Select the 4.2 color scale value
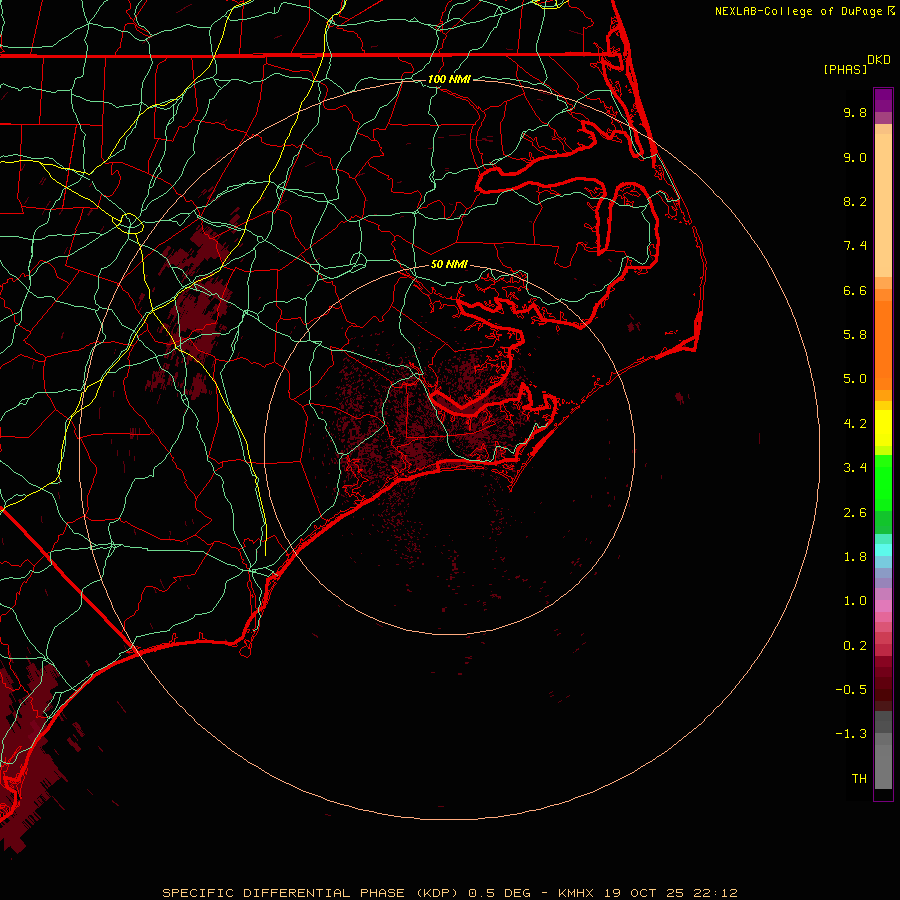Screen dimensions: 900x900 (x=855, y=424)
